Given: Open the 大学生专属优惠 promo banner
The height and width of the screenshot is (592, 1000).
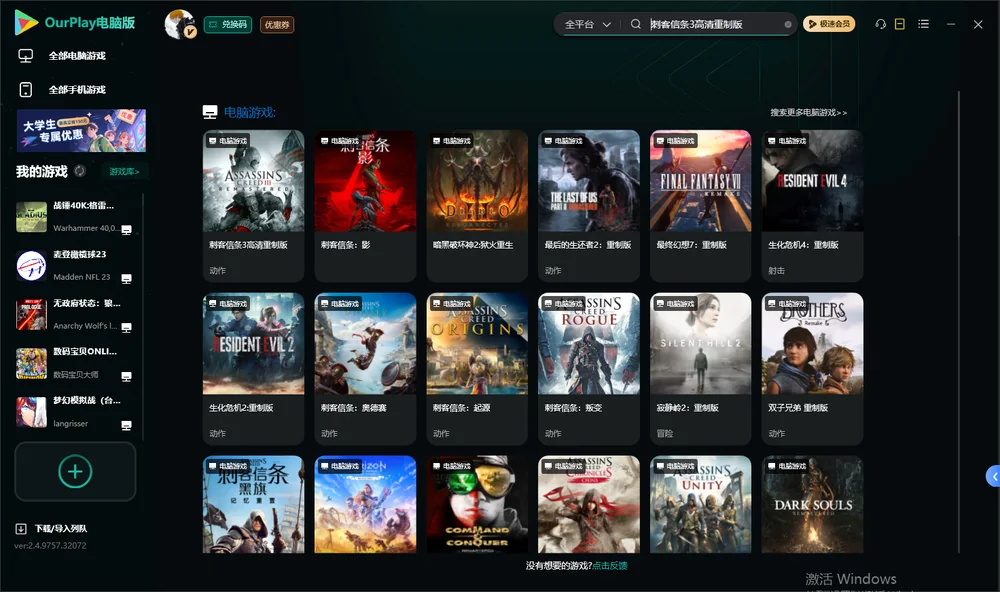Looking at the screenshot, I should click(81, 130).
